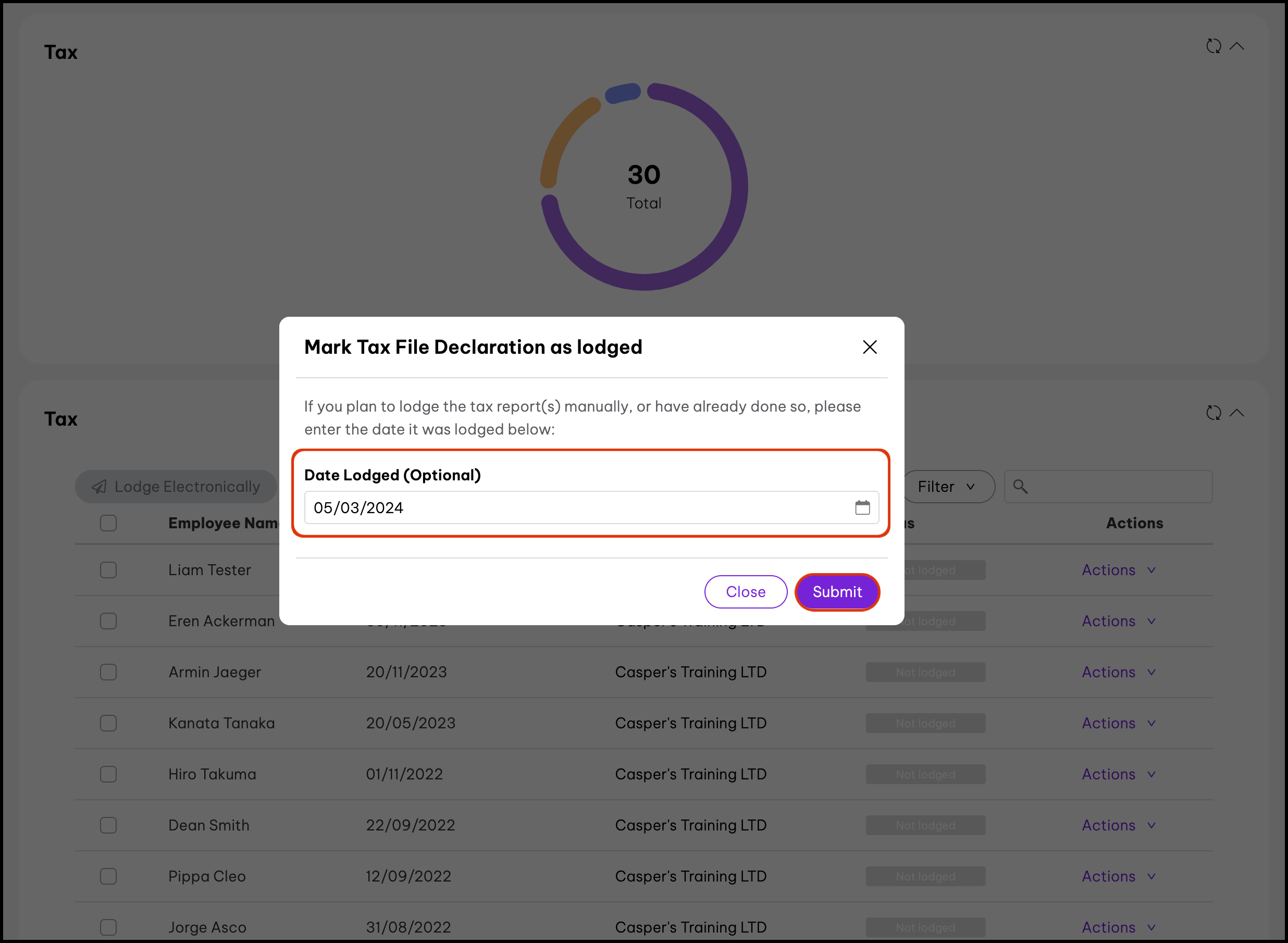This screenshot has height=943, width=1288.
Task: Collapse the Tax table panel
Action: pyautogui.click(x=1236, y=413)
